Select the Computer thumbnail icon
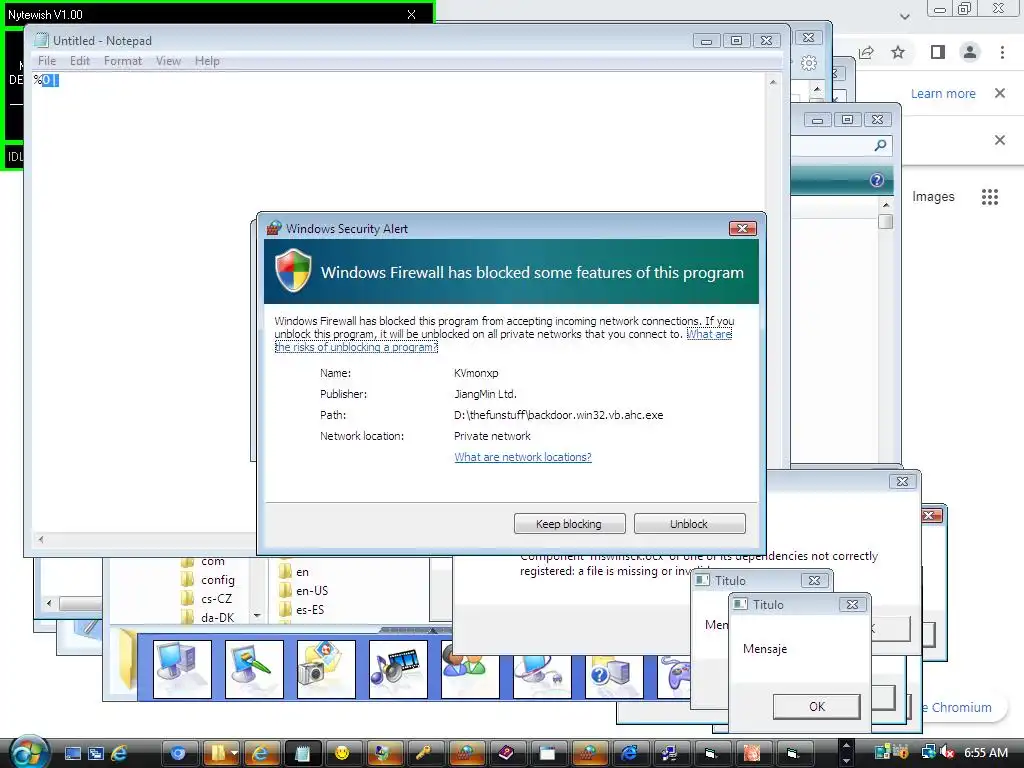The image size is (1024, 768). [182, 669]
